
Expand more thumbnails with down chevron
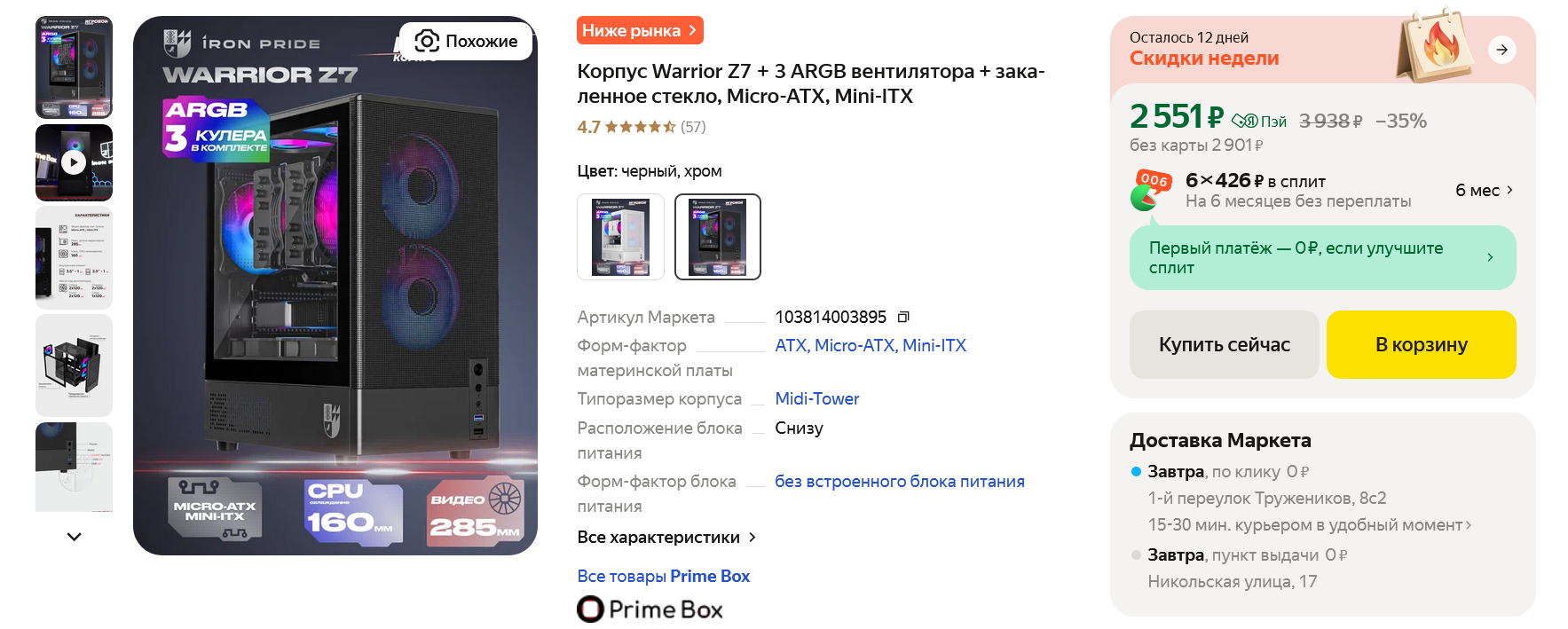[75, 537]
